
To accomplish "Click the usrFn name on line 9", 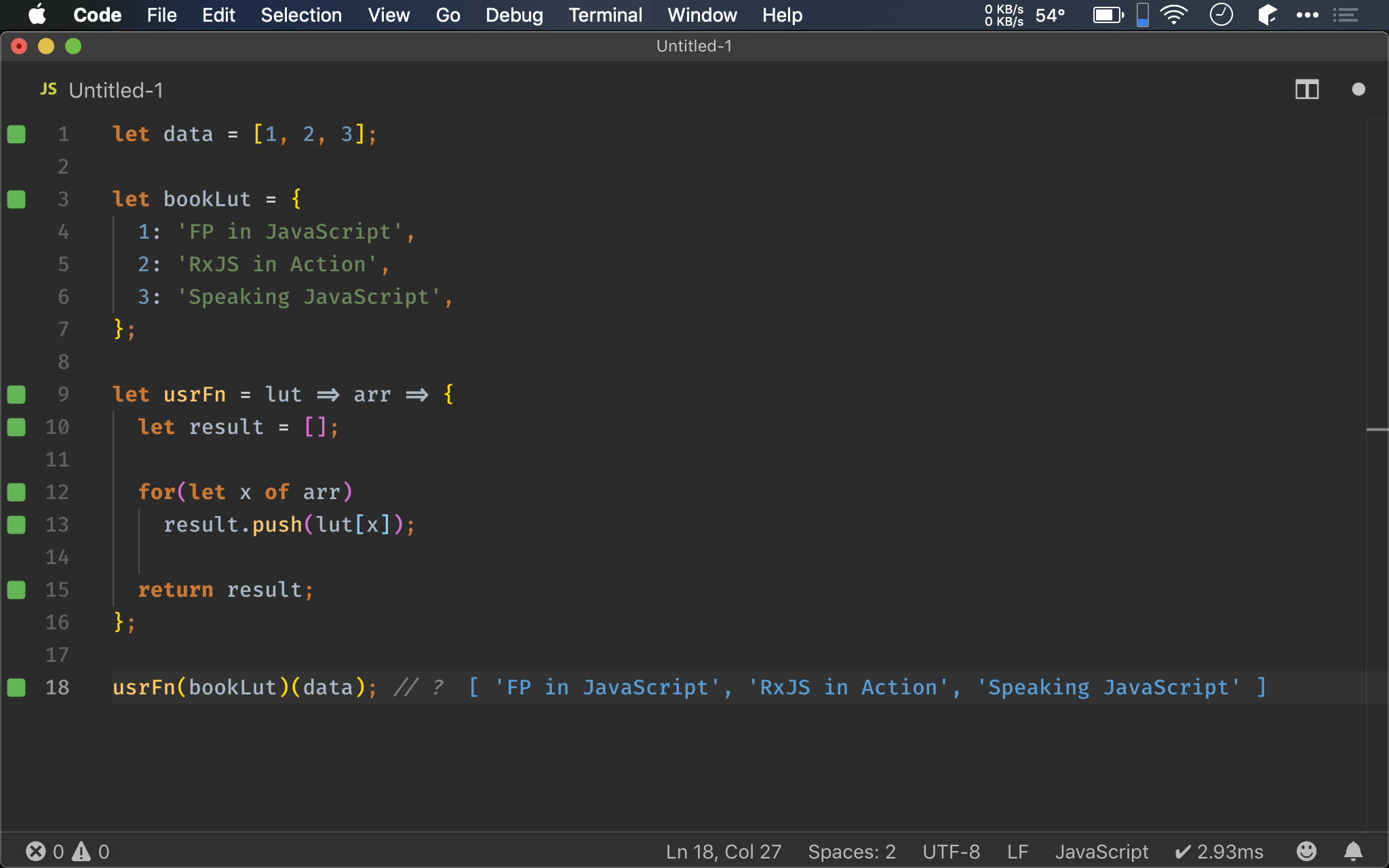I will (194, 395).
